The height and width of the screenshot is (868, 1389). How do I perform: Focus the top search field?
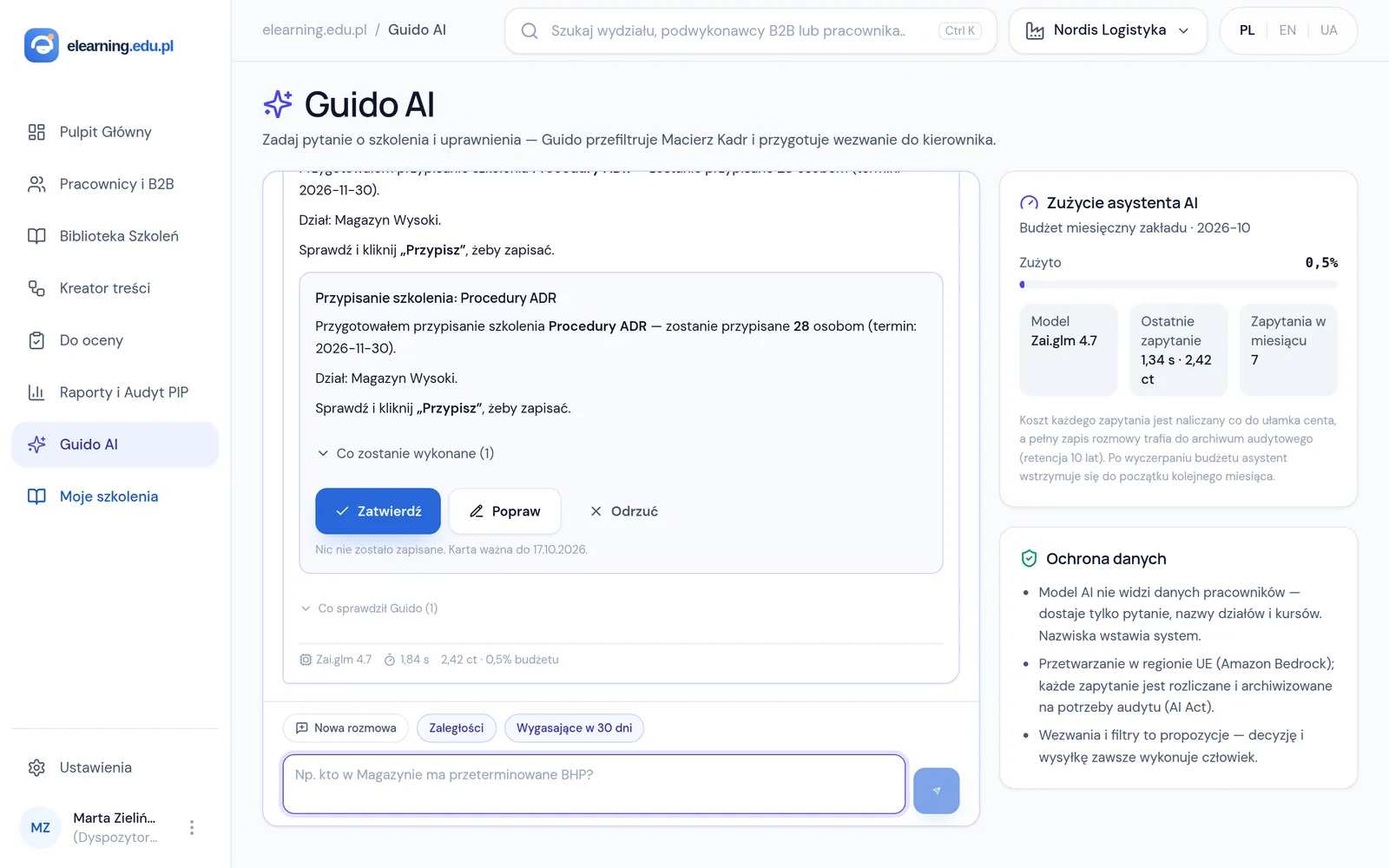tap(751, 31)
